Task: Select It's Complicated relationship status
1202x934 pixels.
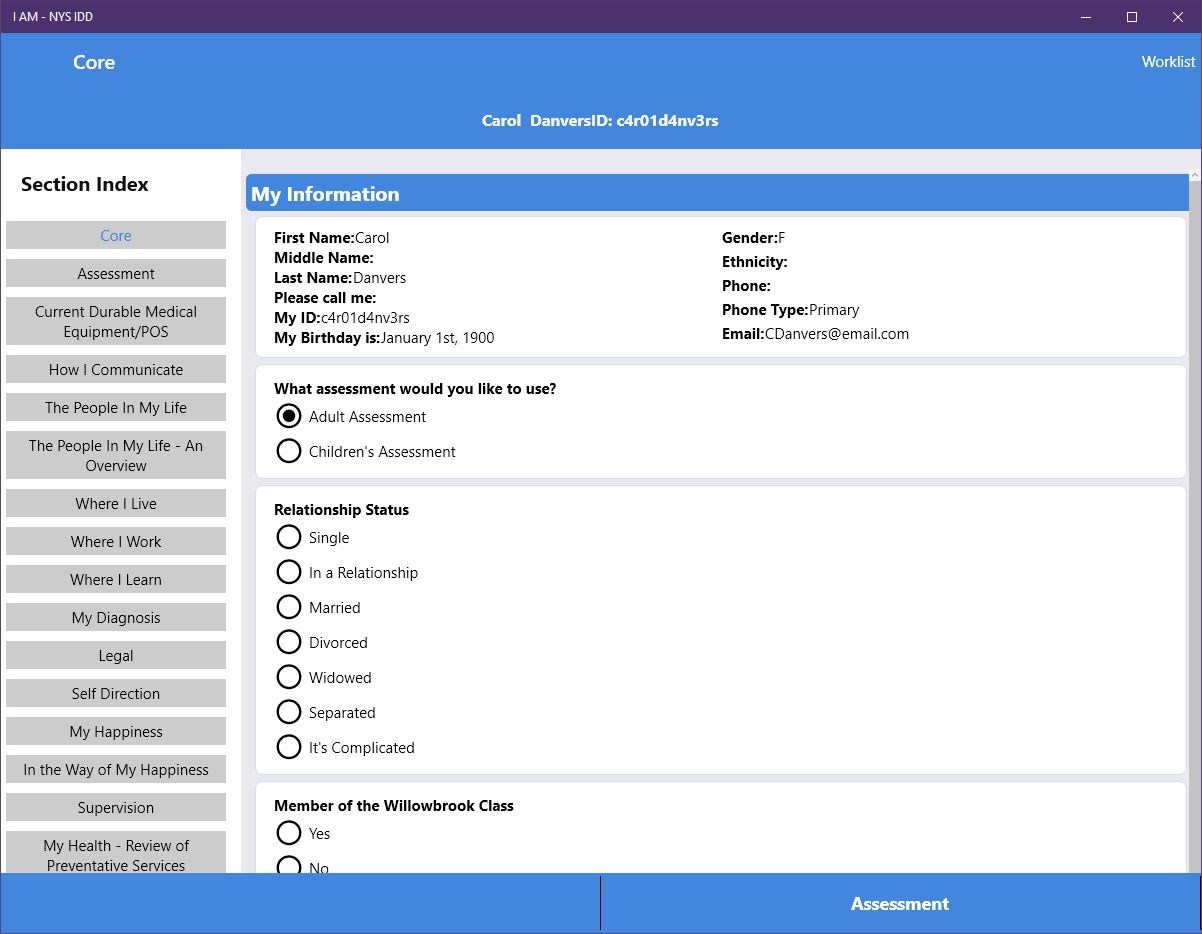Action: (289, 747)
